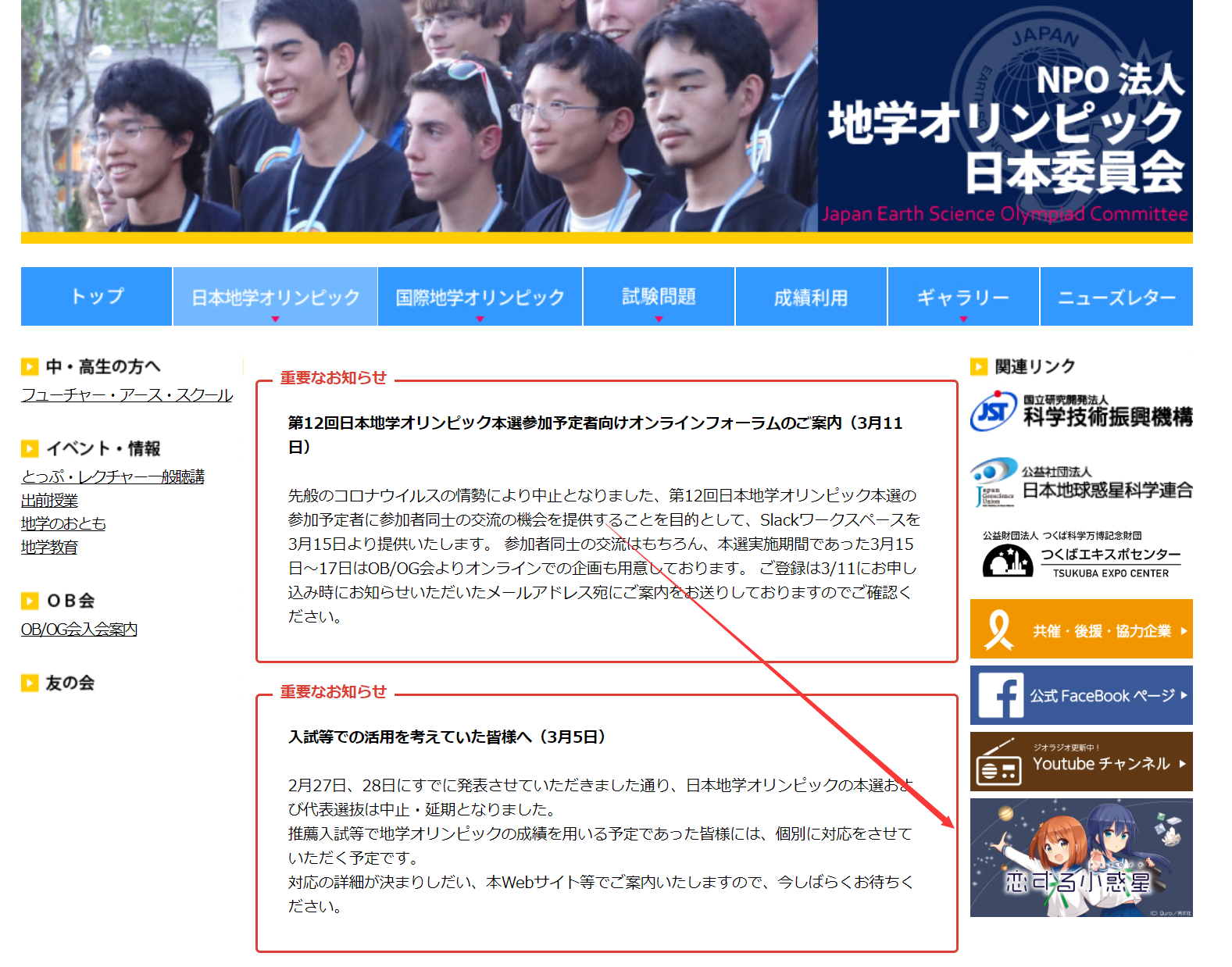
Task: Click first 重要なお知らせ heading
Action: tap(334, 377)
